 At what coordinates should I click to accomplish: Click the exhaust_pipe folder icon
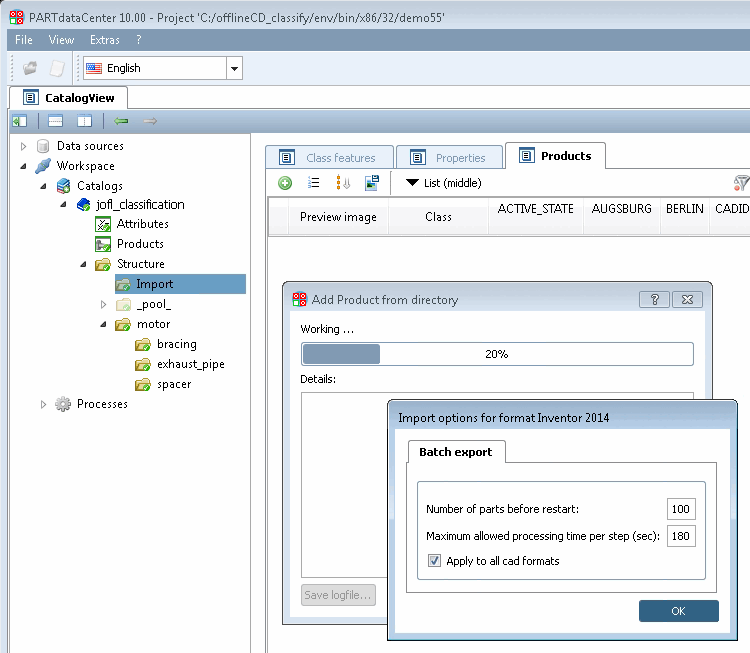point(143,365)
